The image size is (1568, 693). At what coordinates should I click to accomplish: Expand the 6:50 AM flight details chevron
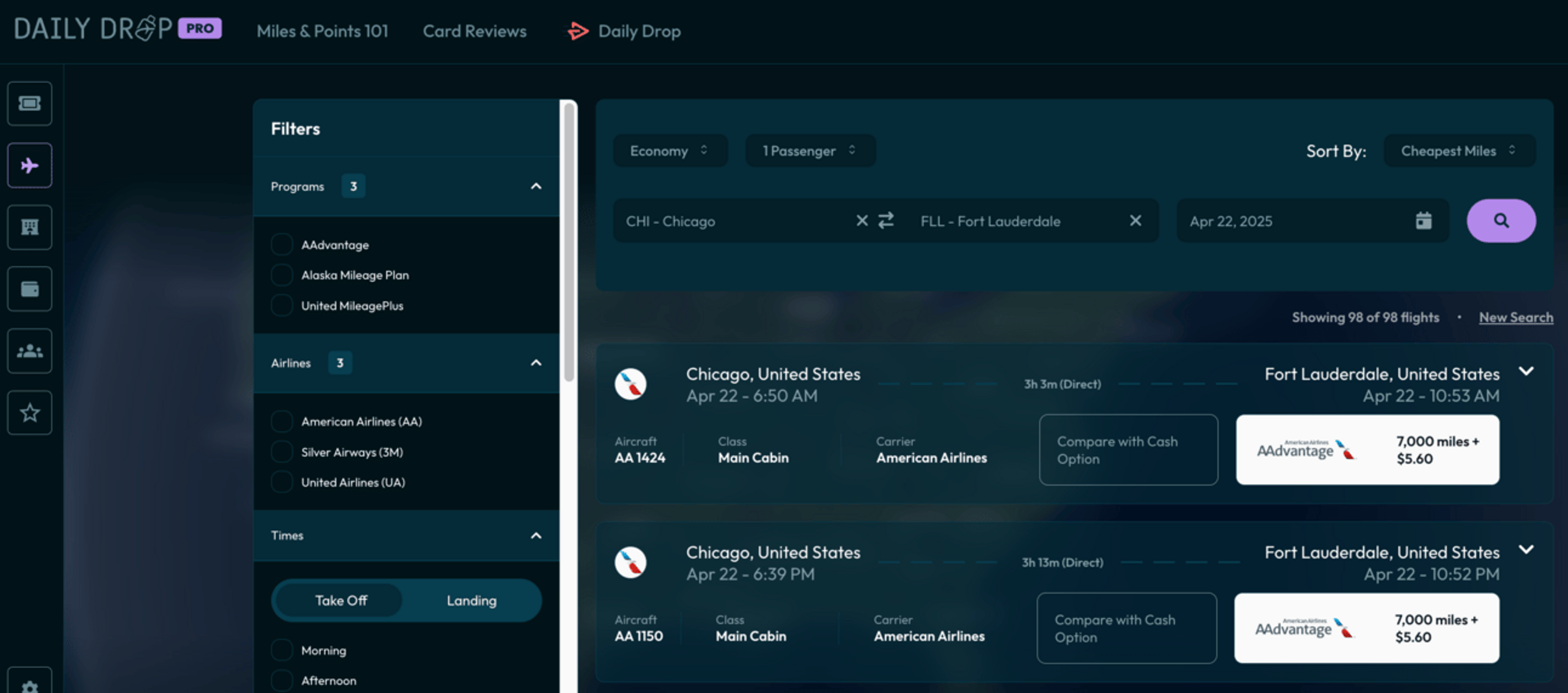click(1526, 372)
